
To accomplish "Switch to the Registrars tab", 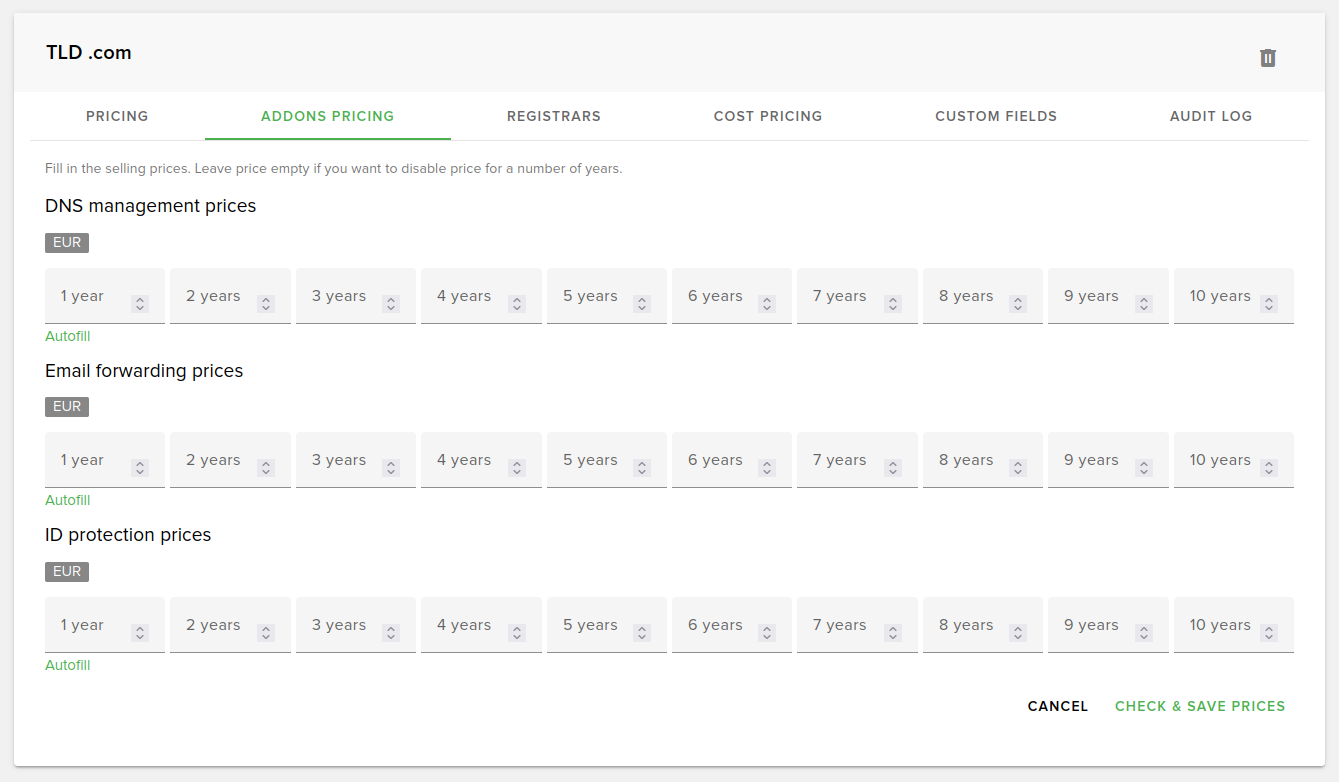I will 553,116.
